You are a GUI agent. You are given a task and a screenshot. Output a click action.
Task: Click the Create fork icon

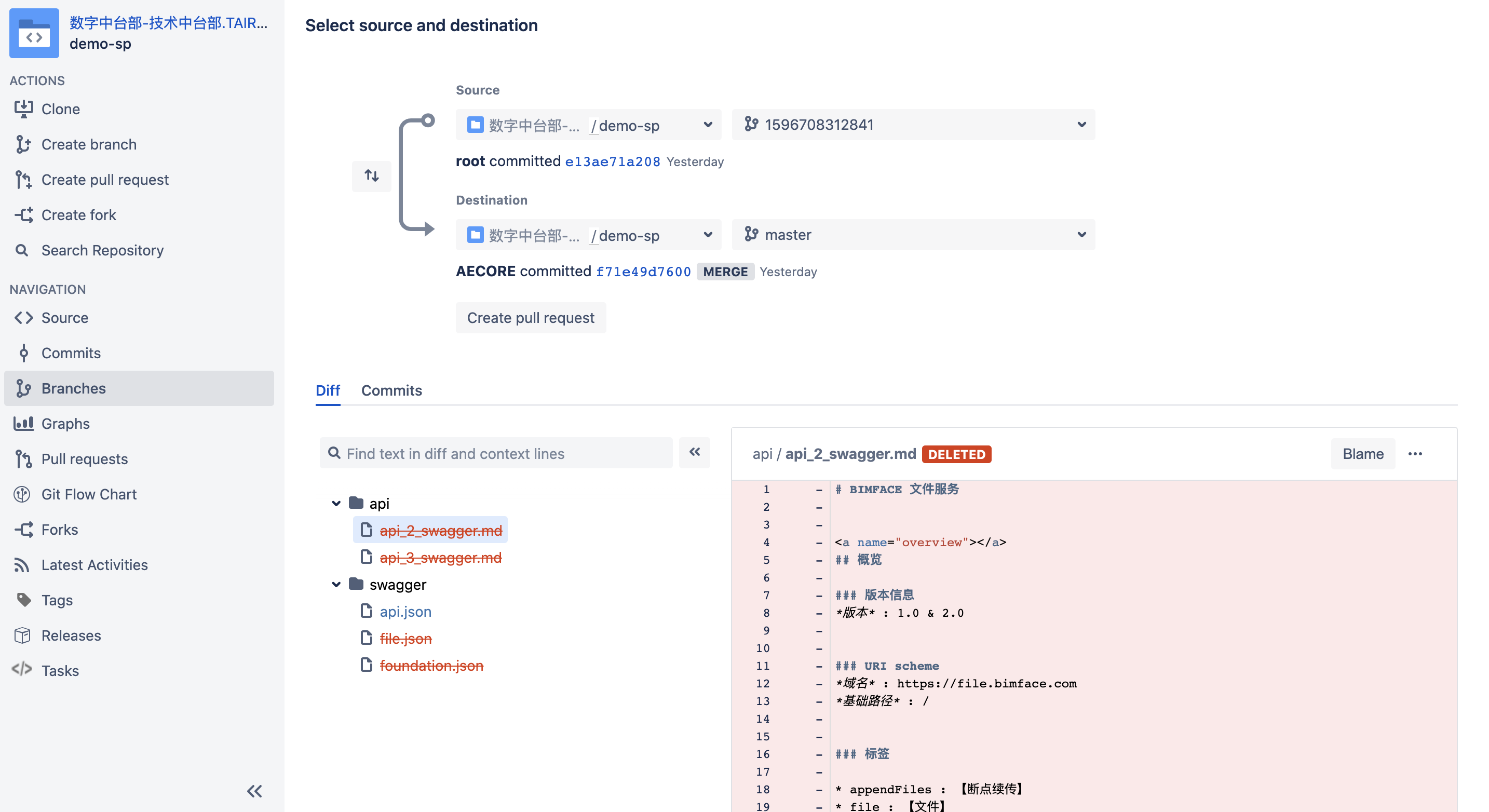coord(23,215)
